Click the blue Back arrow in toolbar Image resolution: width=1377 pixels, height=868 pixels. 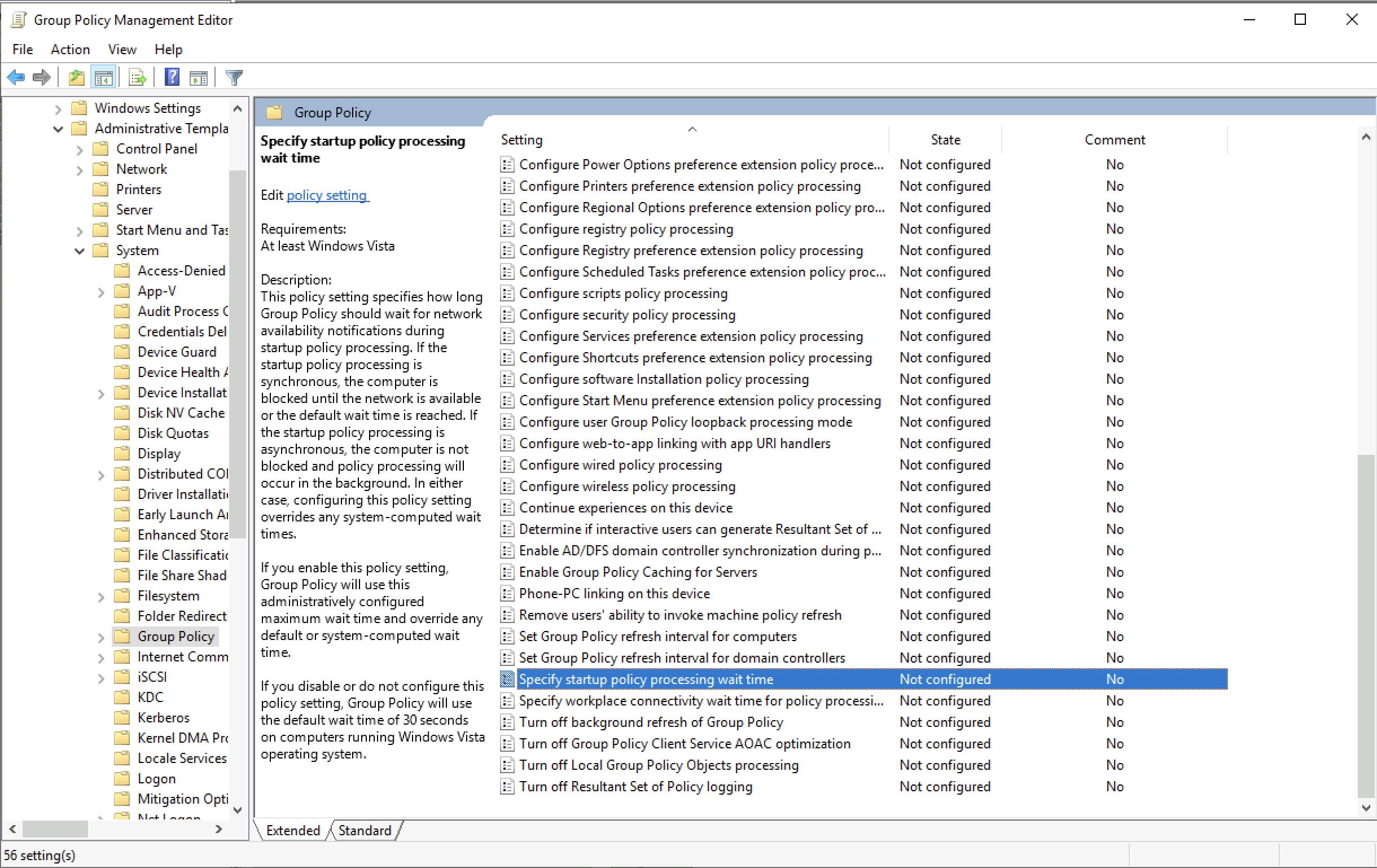[x=16, y=77]
